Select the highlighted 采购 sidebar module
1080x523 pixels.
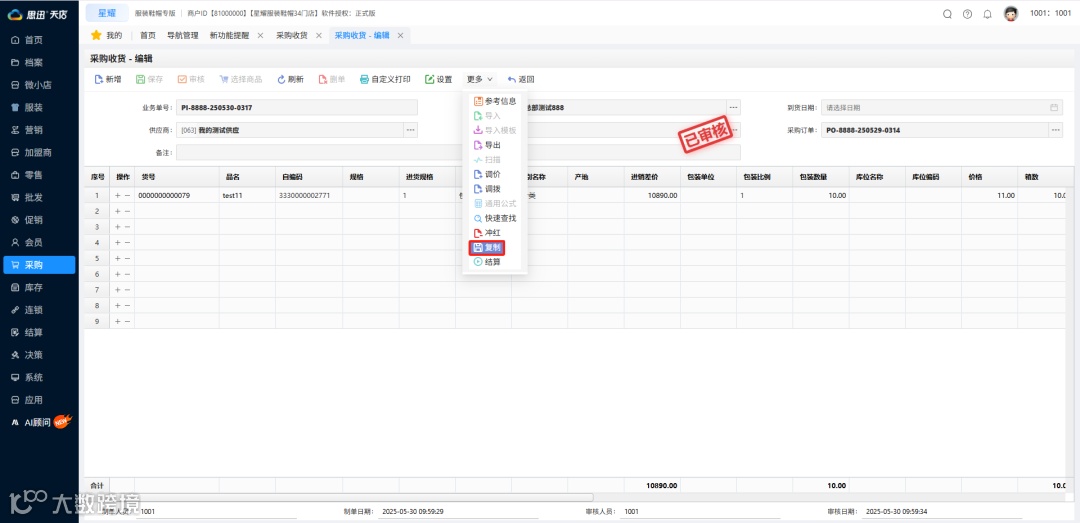coord(39,265)
